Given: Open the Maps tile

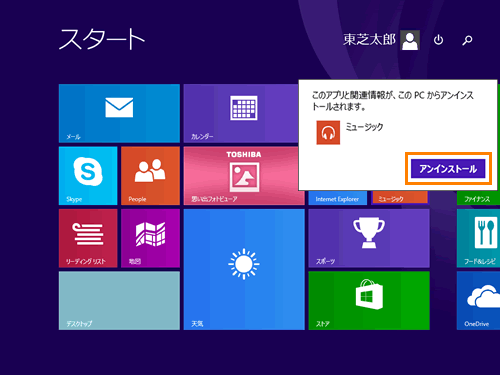Looking at the screenshot, I should pos(150,238).
